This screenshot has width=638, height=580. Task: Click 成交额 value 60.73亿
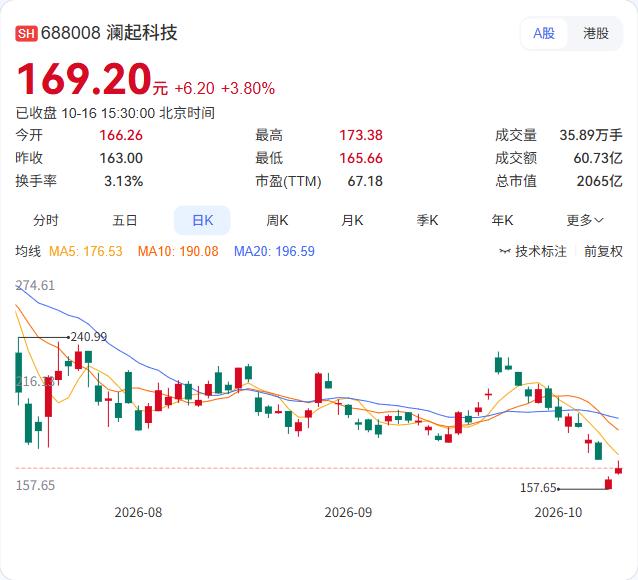point(598,158)
